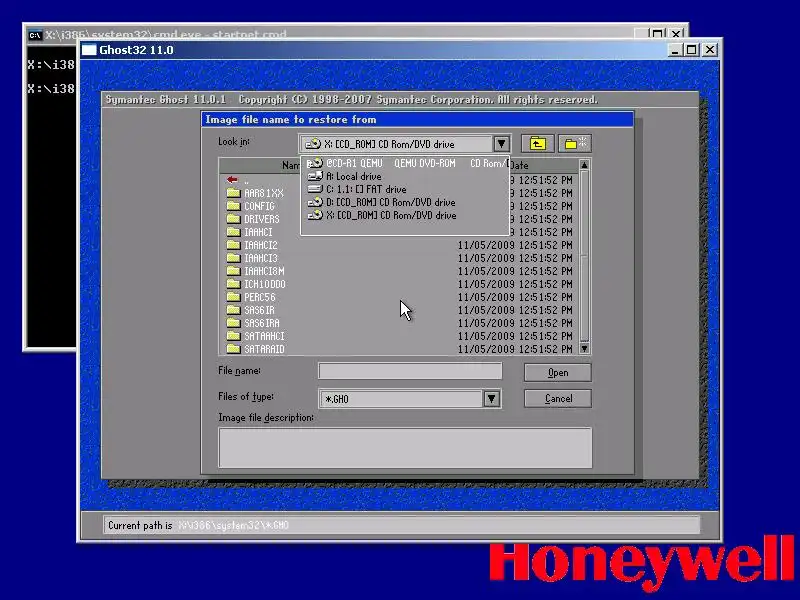Maximize the Ghost32 11.0 window

point(692,50)
